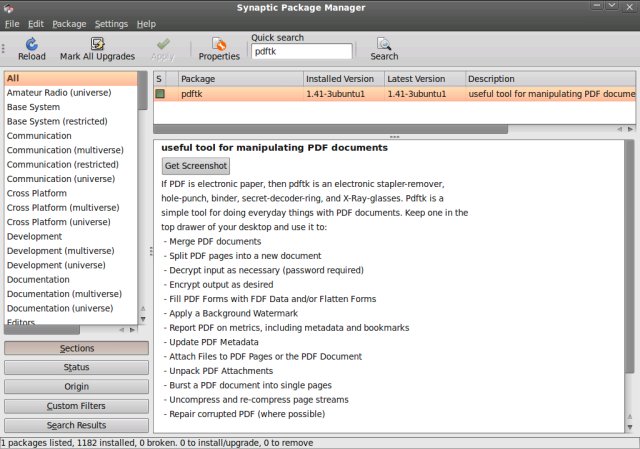Click the Synaptic app icon in title bar
Screen dimensions: 640x449
tap(8, 8)
